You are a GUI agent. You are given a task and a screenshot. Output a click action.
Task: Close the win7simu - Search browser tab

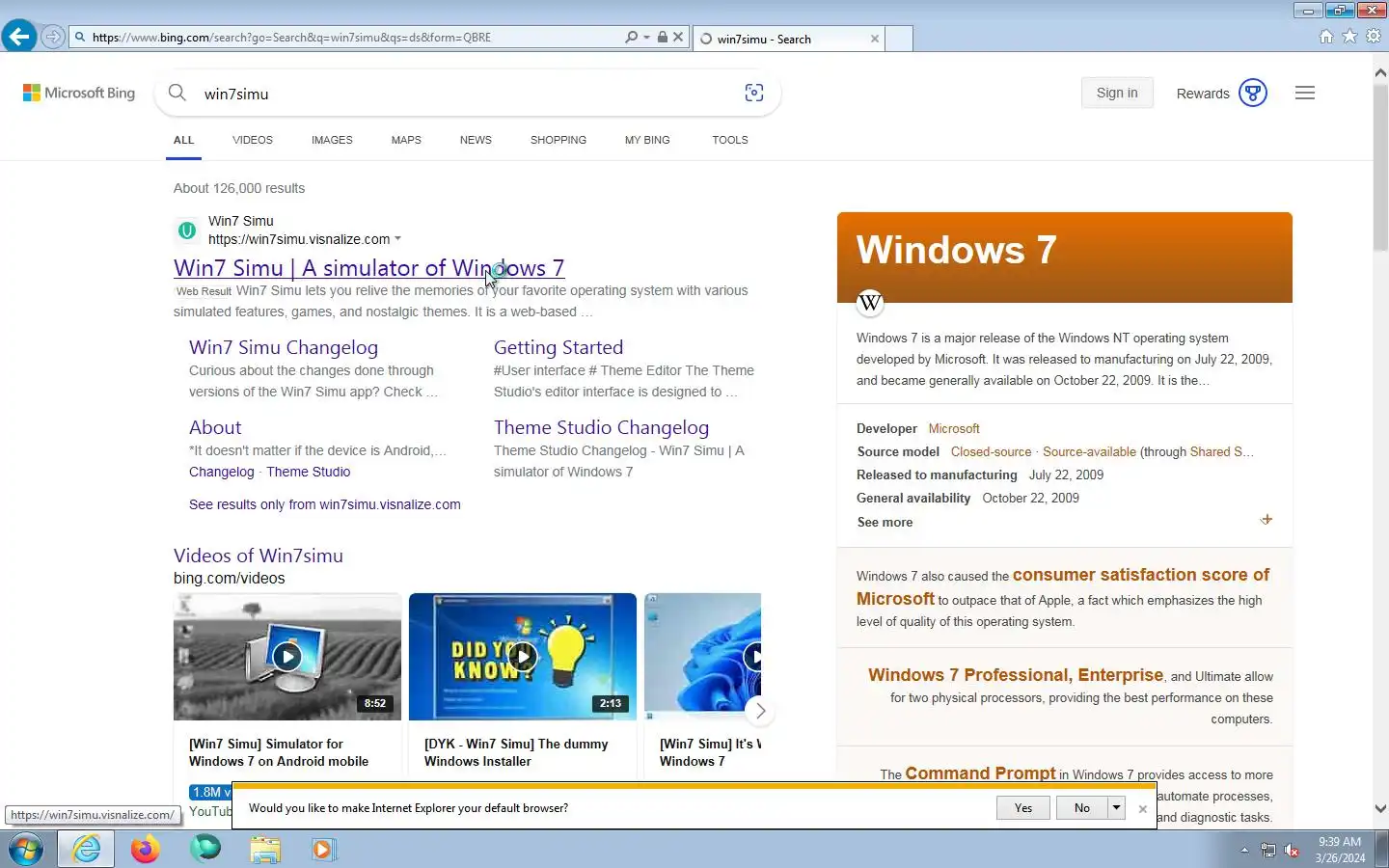[x=875, y=39]
